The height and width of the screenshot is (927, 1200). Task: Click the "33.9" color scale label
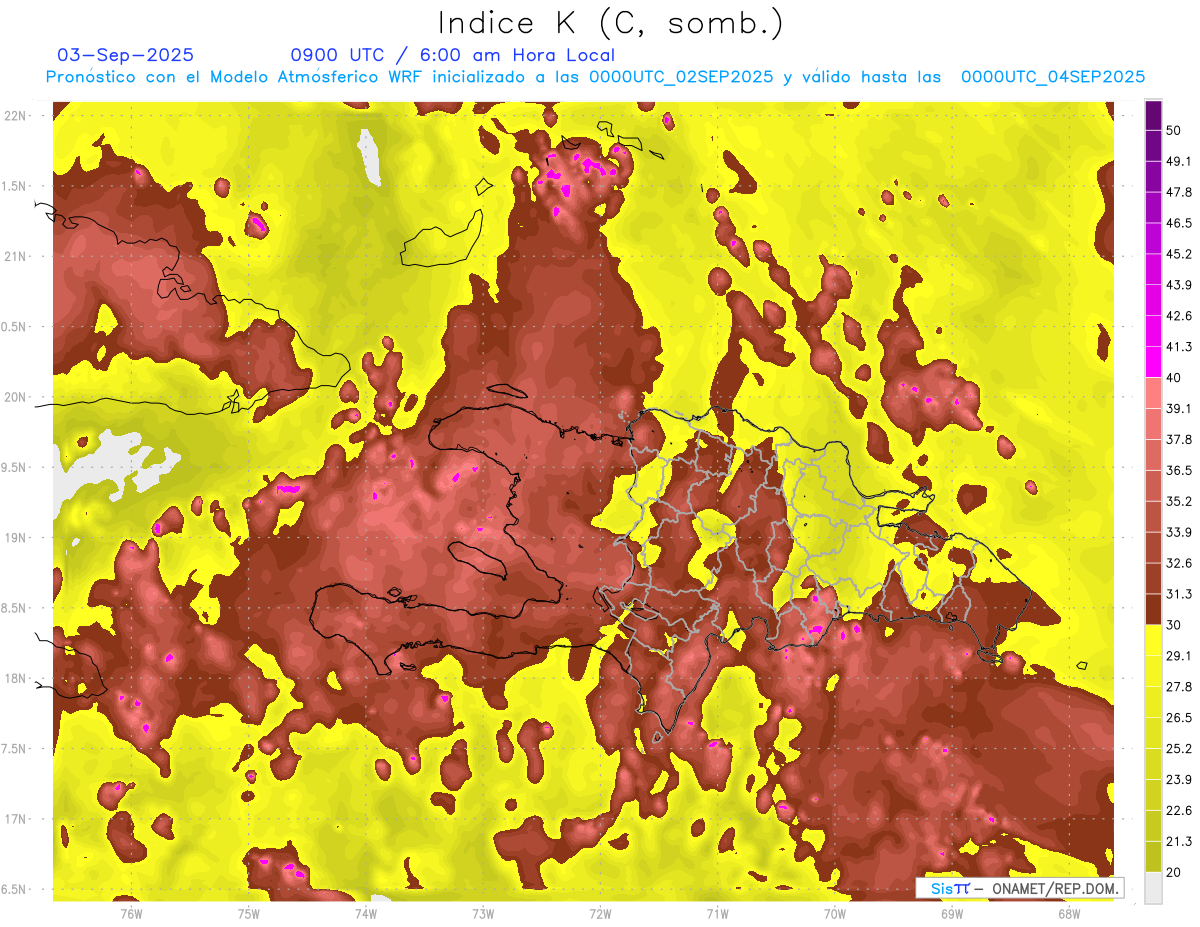[1178, 532]
